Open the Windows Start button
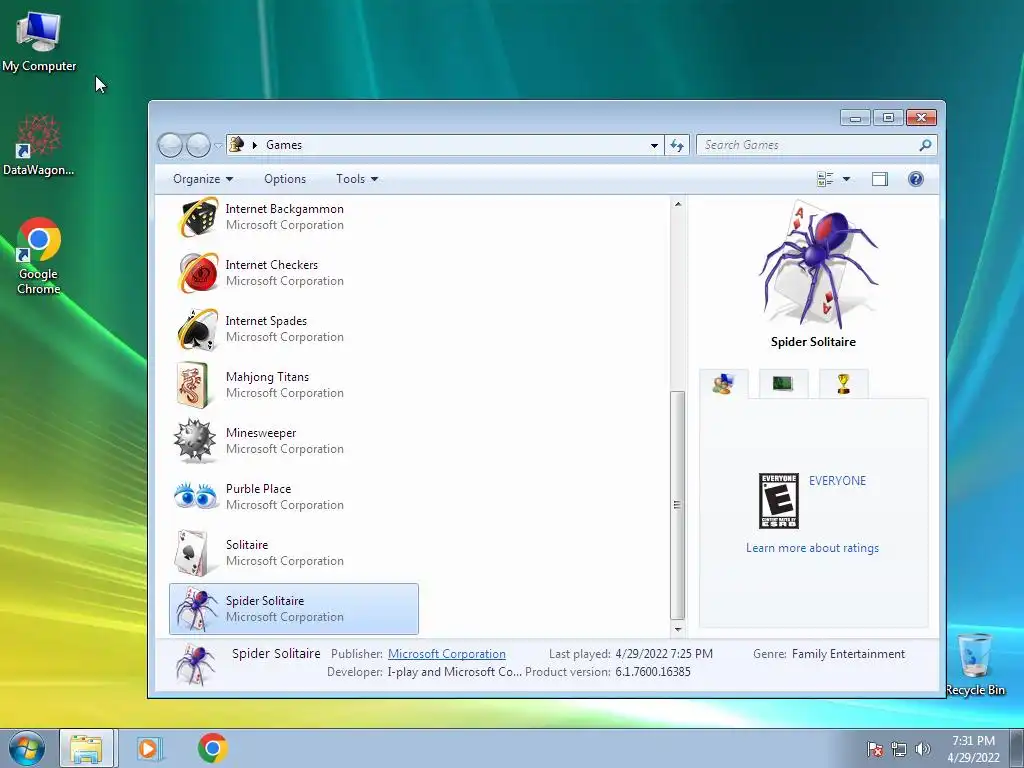Image resolution: width=1024 pixels, height=768 pixels. pos(26,748)
